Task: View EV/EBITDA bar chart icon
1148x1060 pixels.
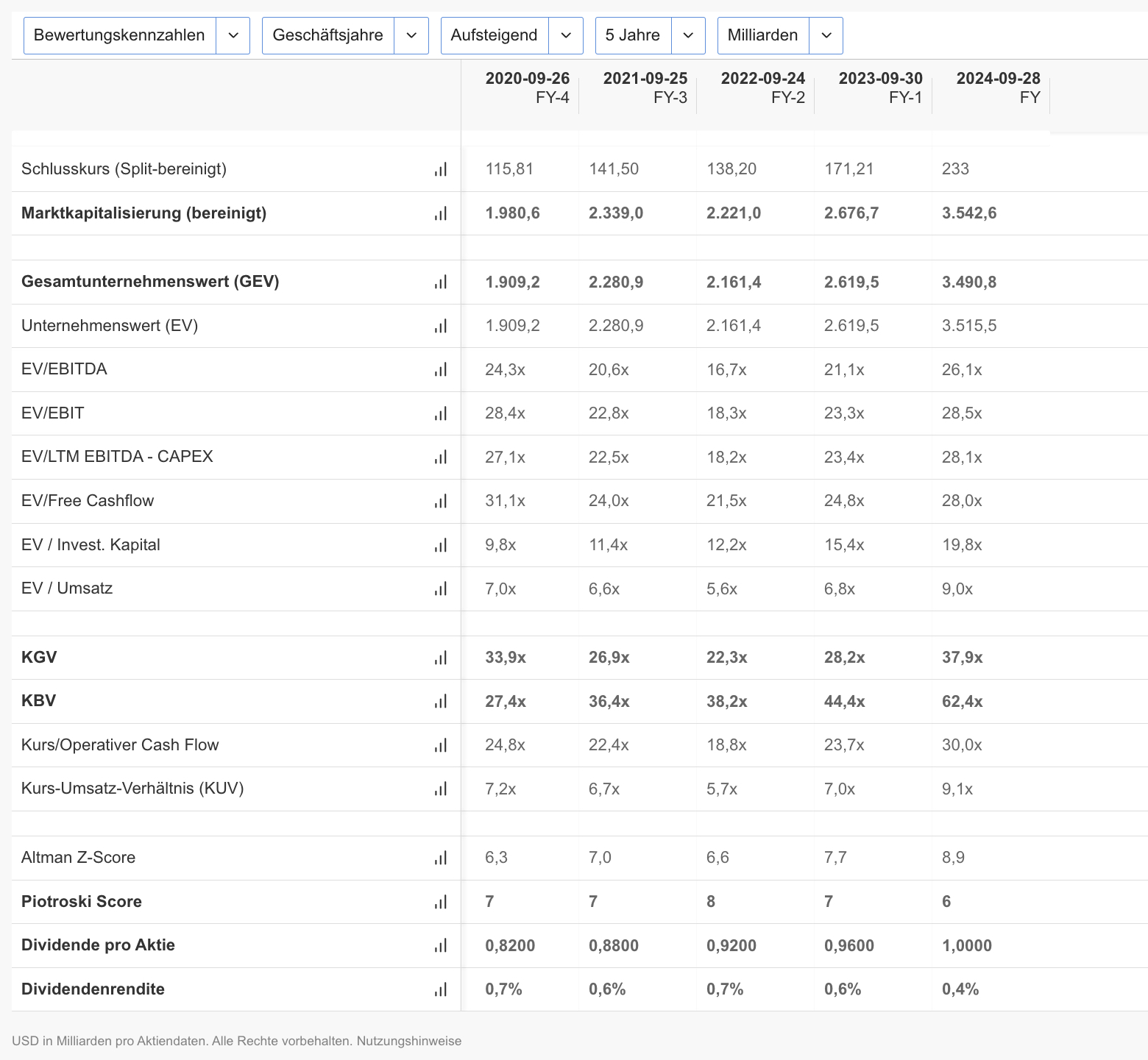Action: click(x=440, y=369)
